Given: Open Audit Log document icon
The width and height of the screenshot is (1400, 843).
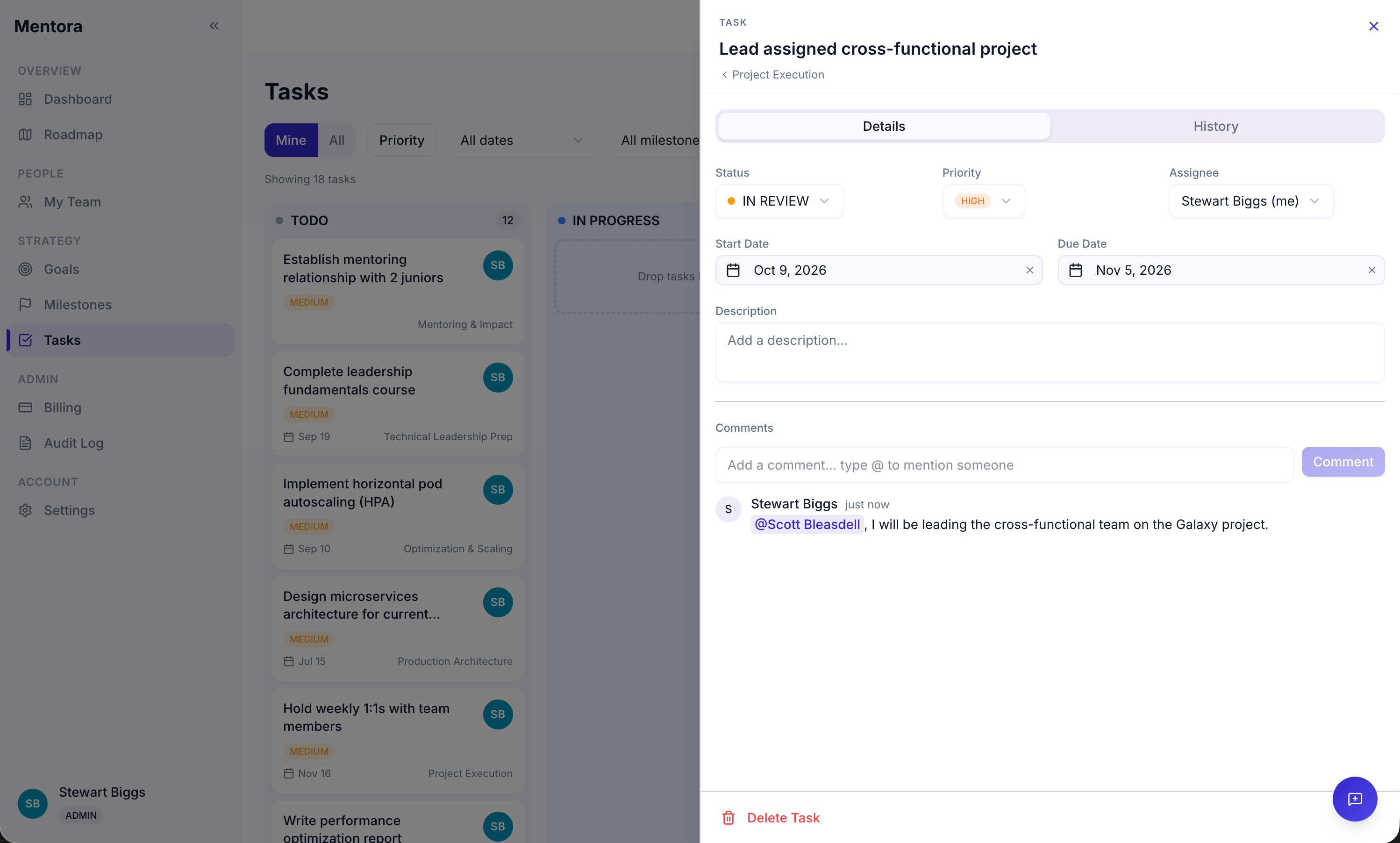Looking at the screenshot, I should pos(25,443).
